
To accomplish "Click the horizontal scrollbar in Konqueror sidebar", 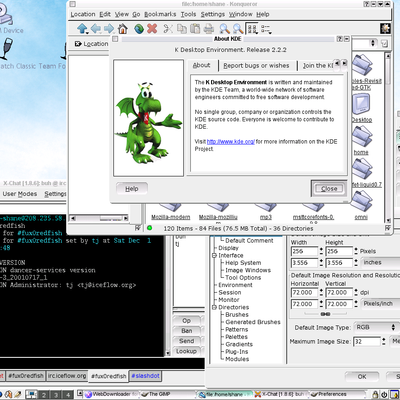I will pyautogui.click(x=98, y=218).
